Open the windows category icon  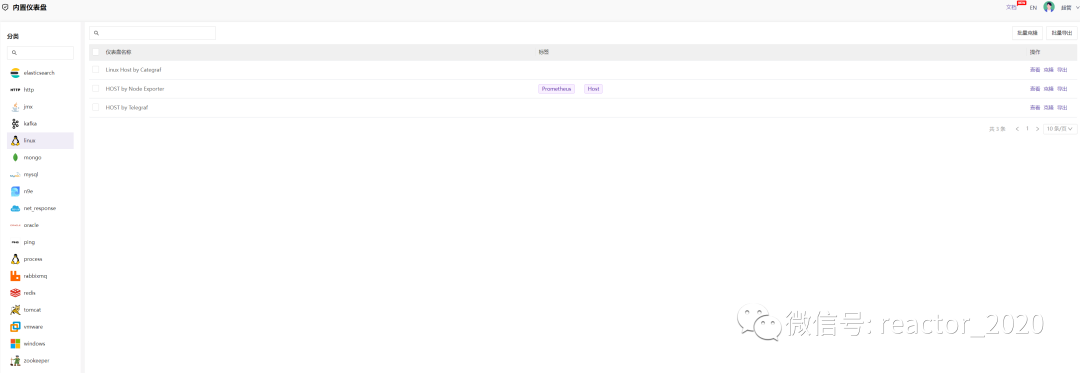15,343
